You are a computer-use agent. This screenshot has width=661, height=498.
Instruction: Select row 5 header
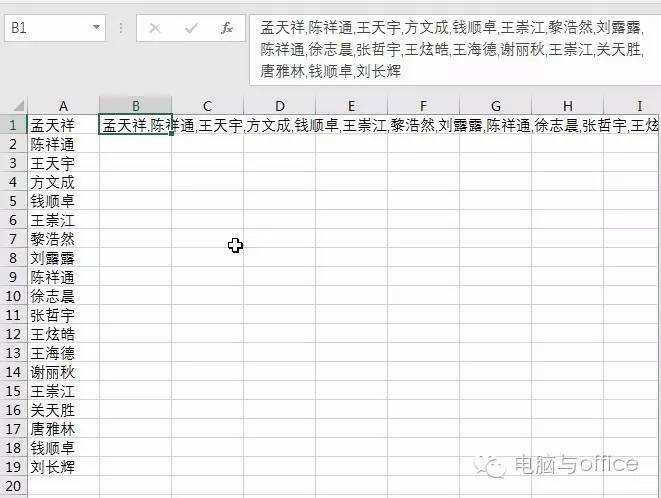(x=13, y=201)
